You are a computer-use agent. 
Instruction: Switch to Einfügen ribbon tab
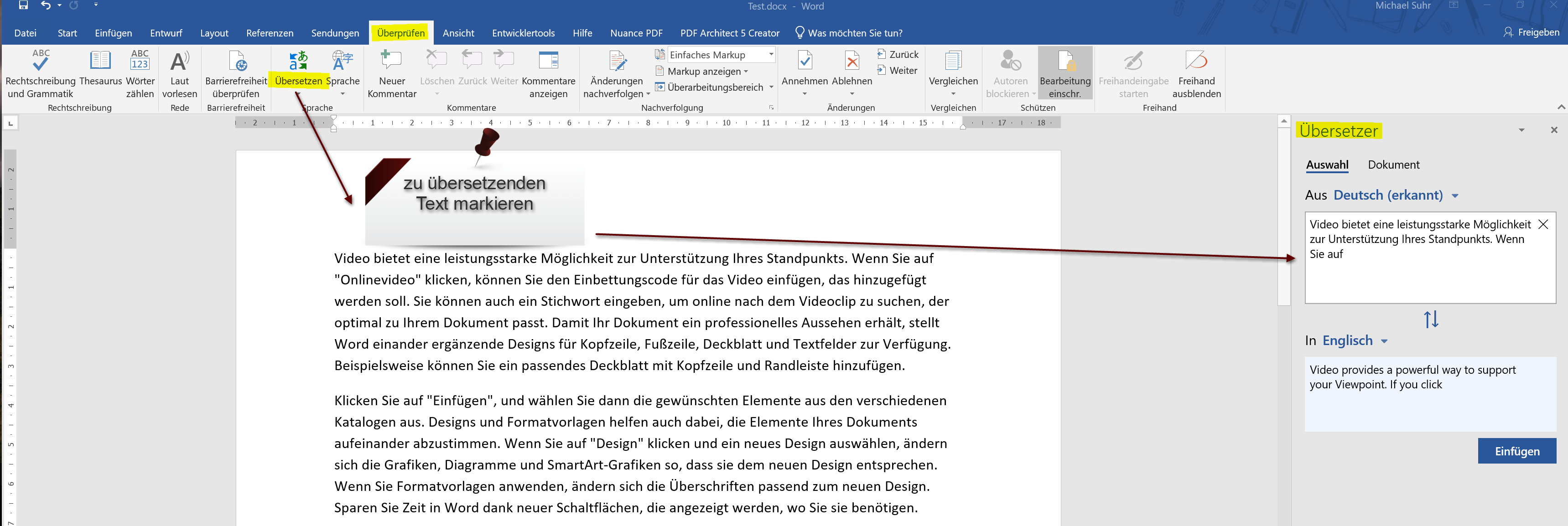113,33
